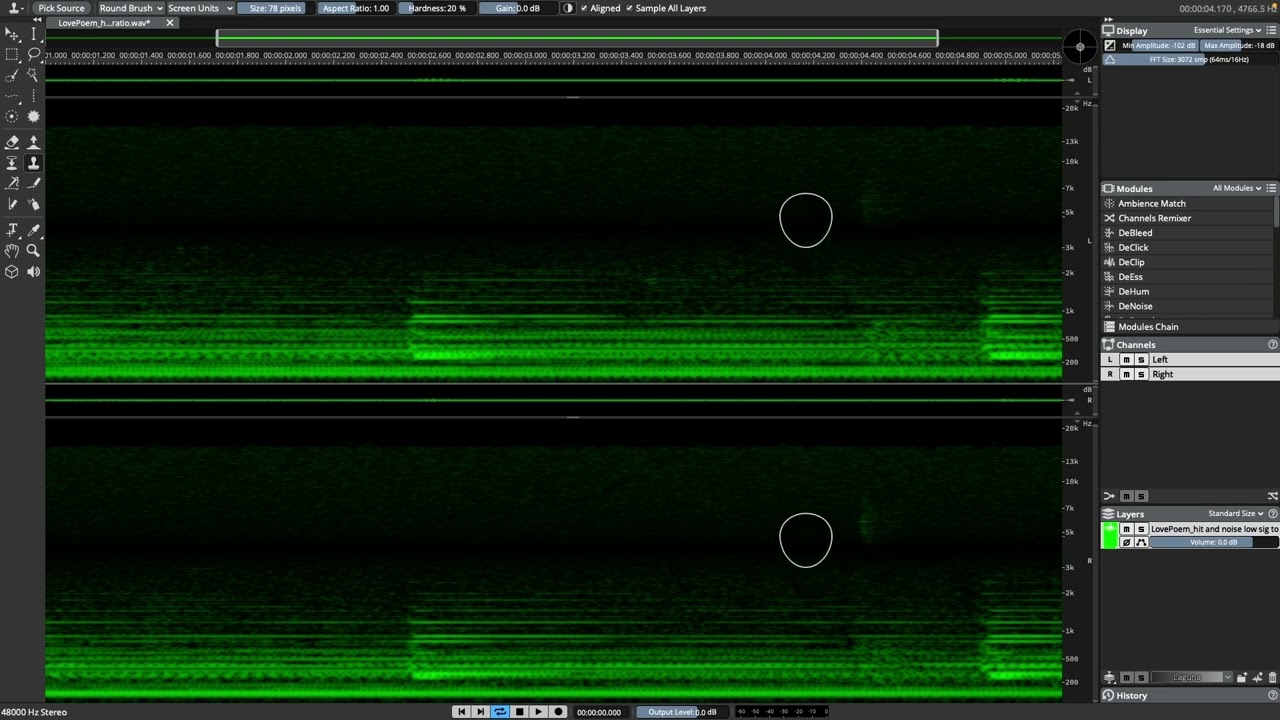The width and height of the screenshot is (1280, 720).
Task: Mute the Left channel
Action: tap(1126, 360)
